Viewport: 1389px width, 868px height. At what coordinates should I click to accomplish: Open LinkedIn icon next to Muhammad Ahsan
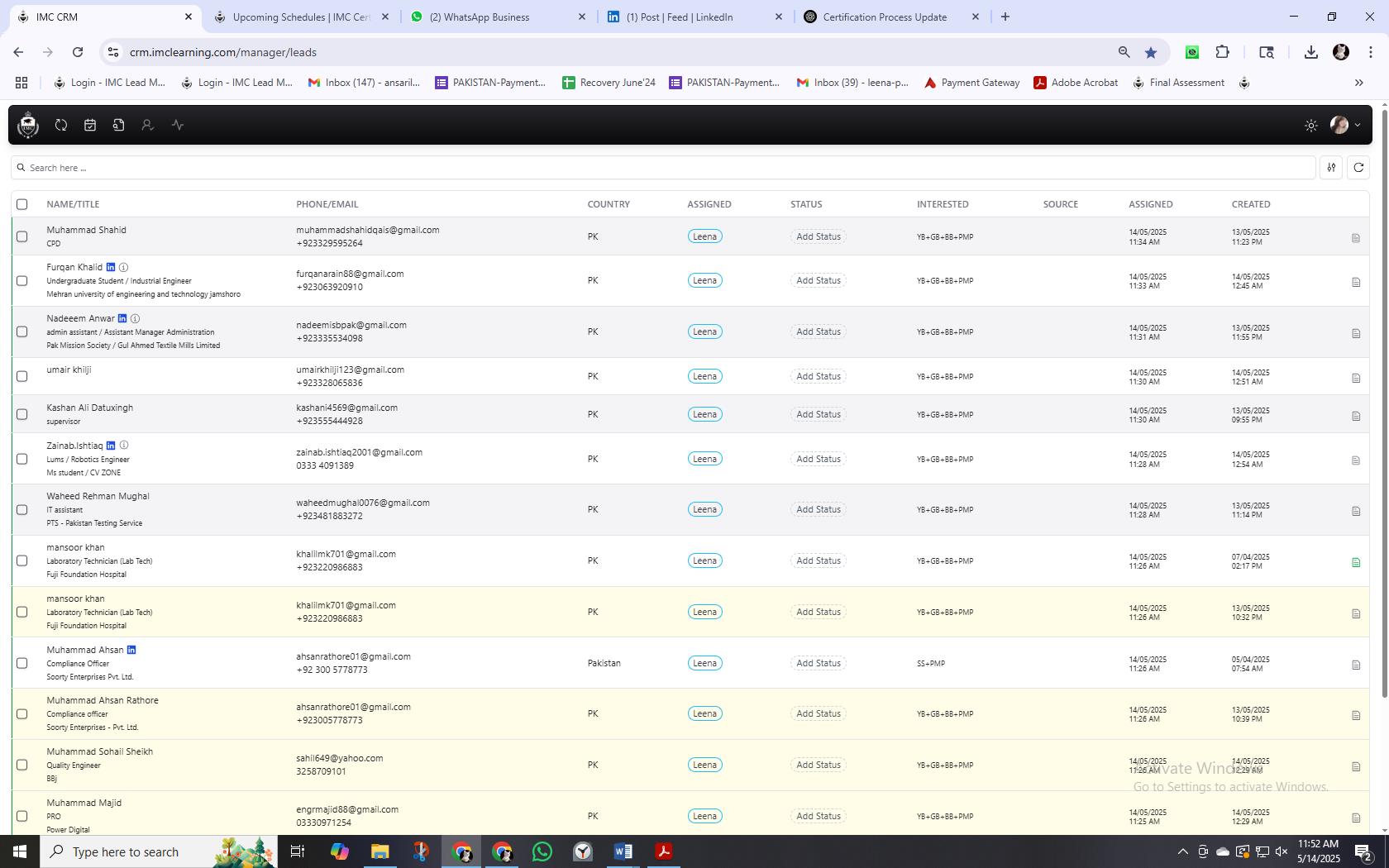(x=131, y=650)
